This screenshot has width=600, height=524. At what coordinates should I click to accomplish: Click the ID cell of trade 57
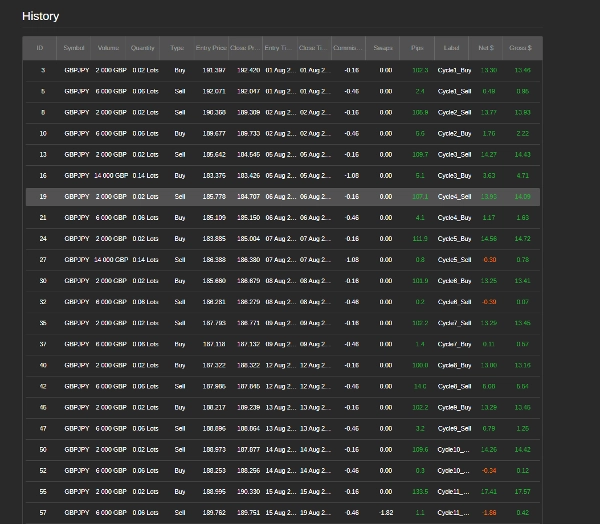[43, 513]
